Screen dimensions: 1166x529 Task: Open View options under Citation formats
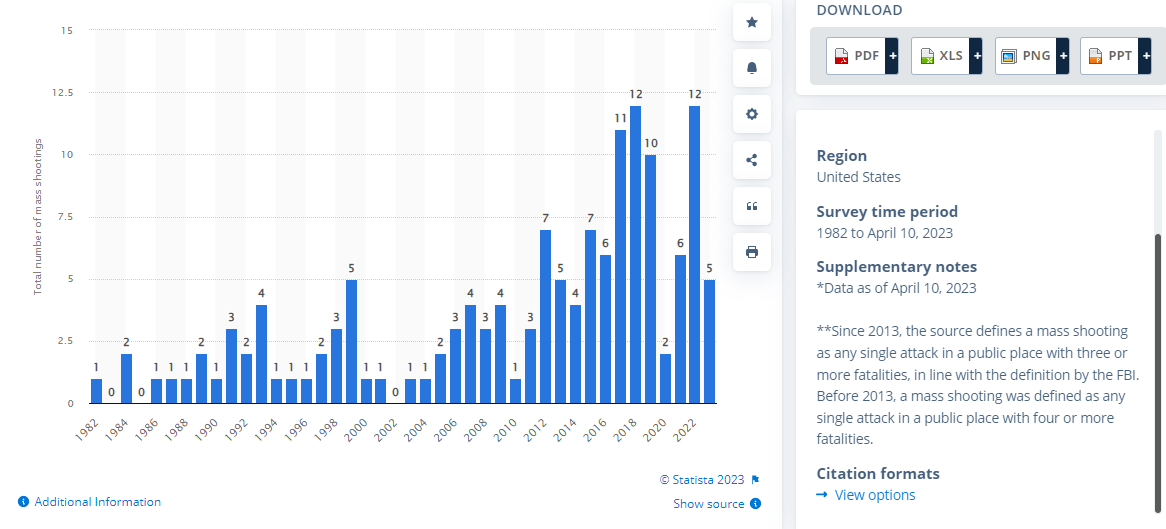coord(874,495)
